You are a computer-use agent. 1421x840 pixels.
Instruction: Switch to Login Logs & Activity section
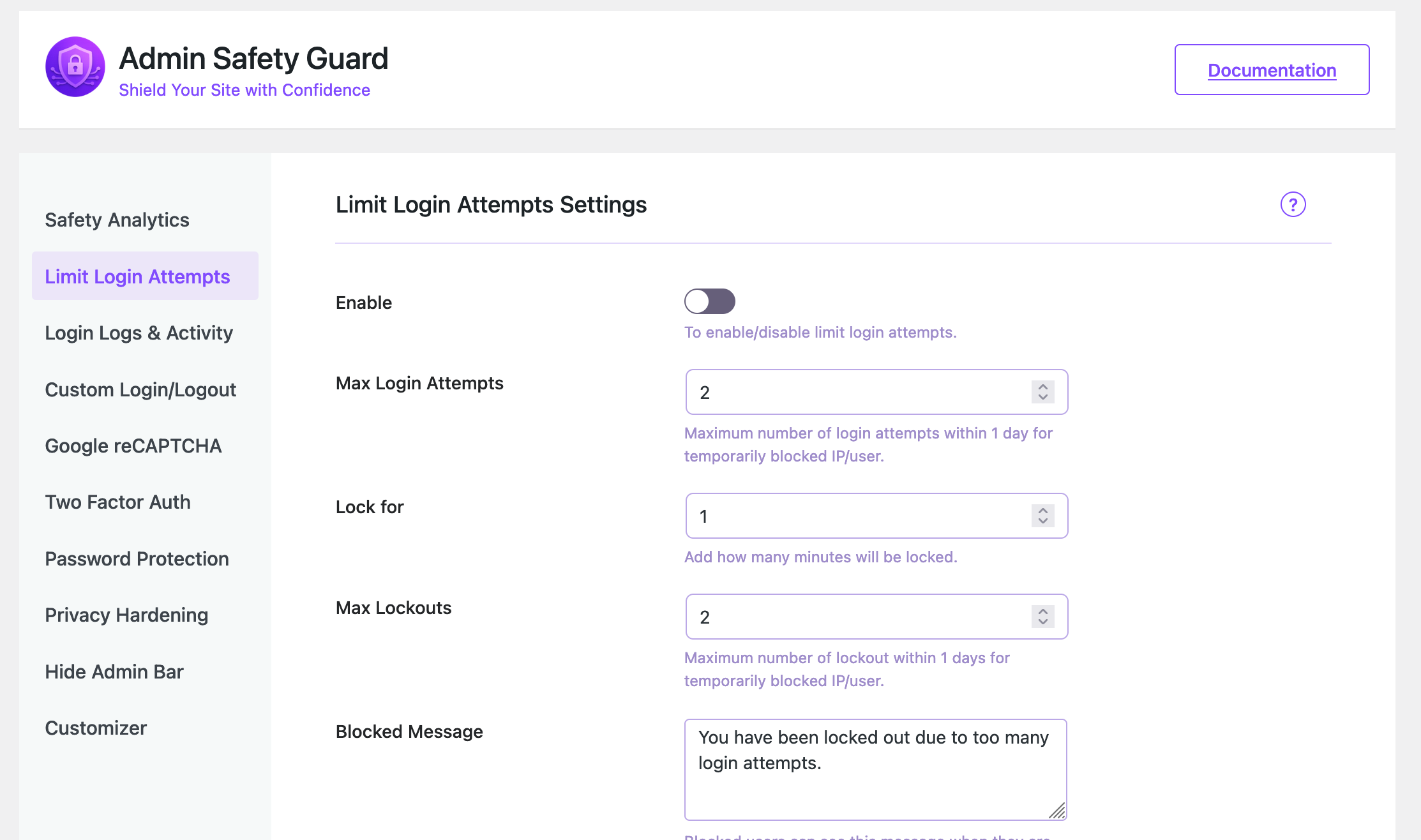[x=139, y=333]
